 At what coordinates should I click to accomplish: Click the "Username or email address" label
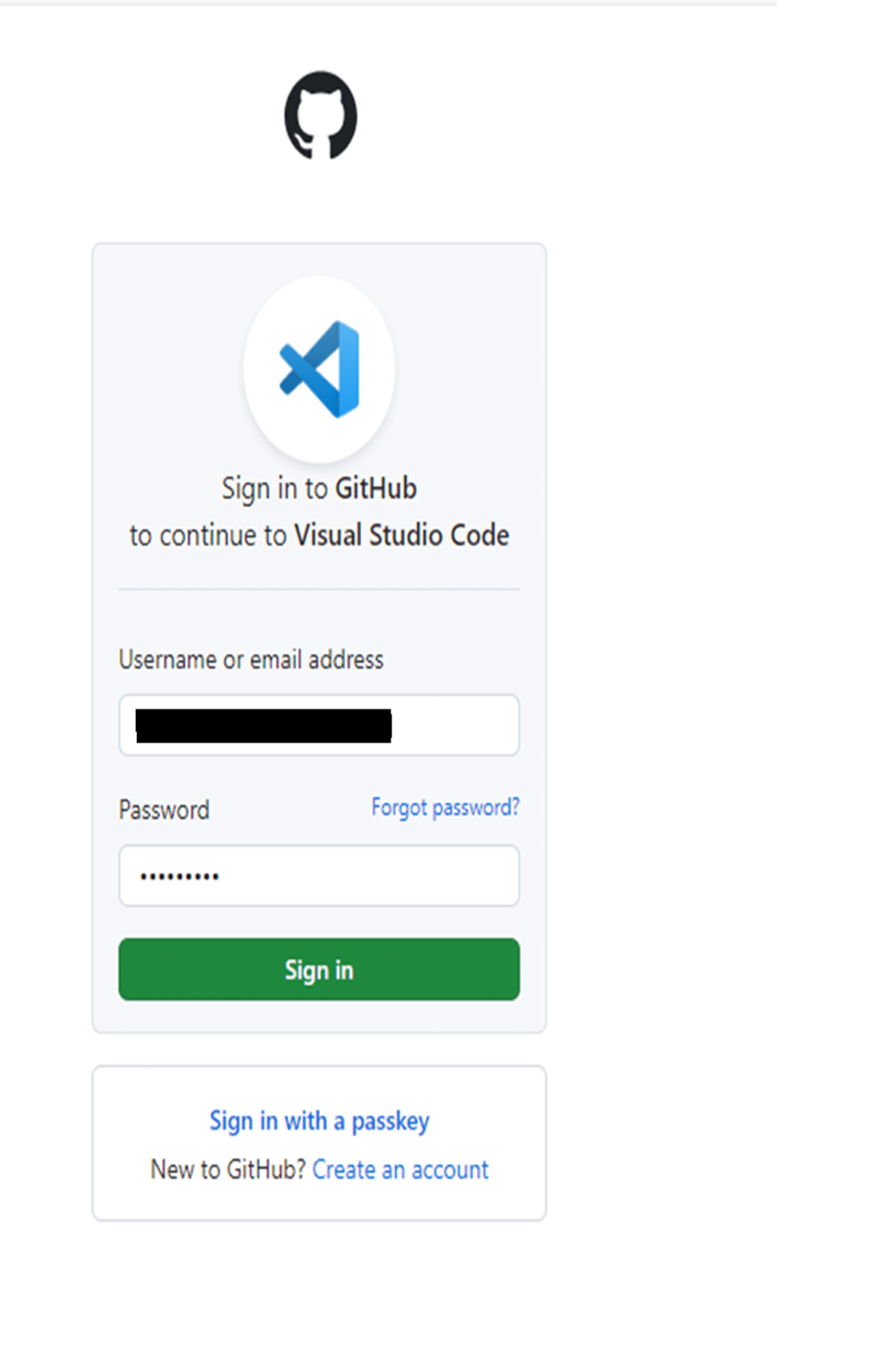point(251,660)
